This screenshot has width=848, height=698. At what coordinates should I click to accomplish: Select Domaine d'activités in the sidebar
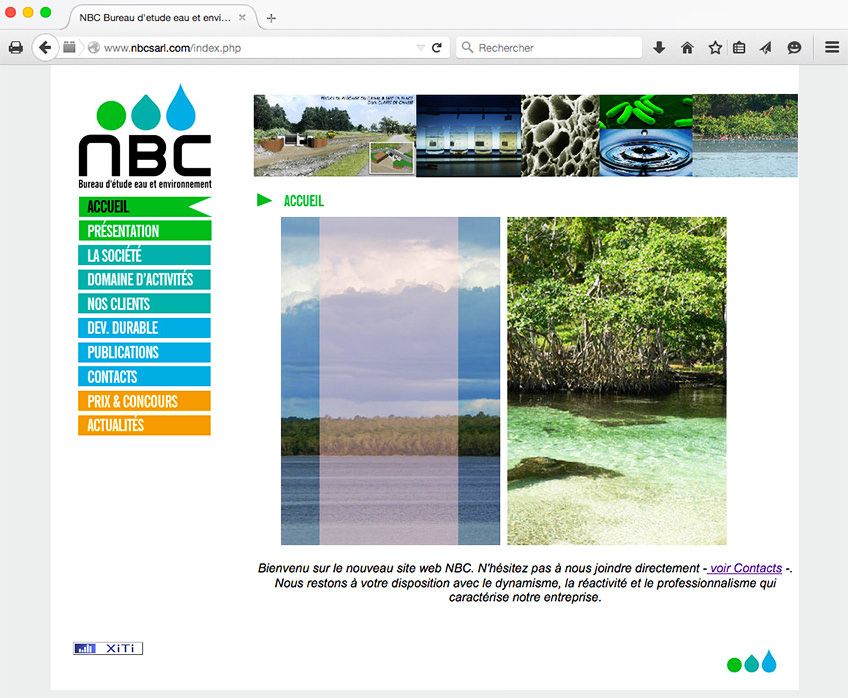coord(144,280)
